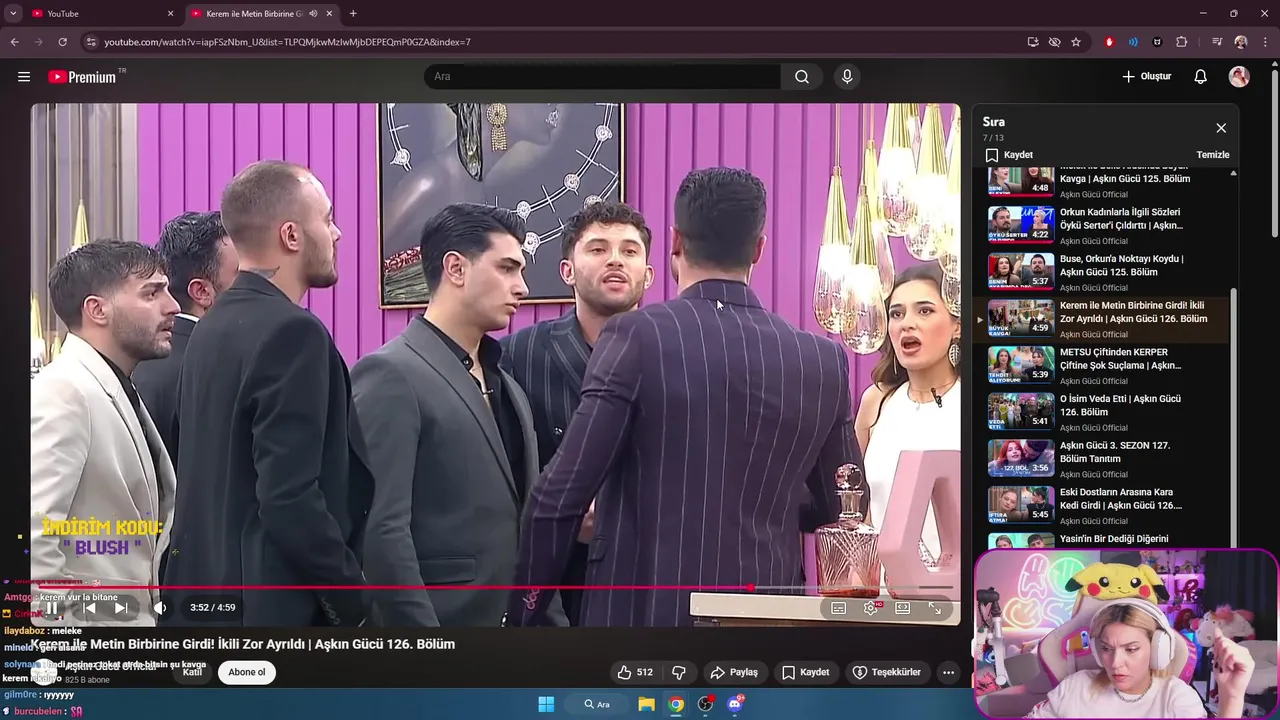Close the YouTube browser tab
The height and width of the screenshot is (720, 1280).
point(170,14)
